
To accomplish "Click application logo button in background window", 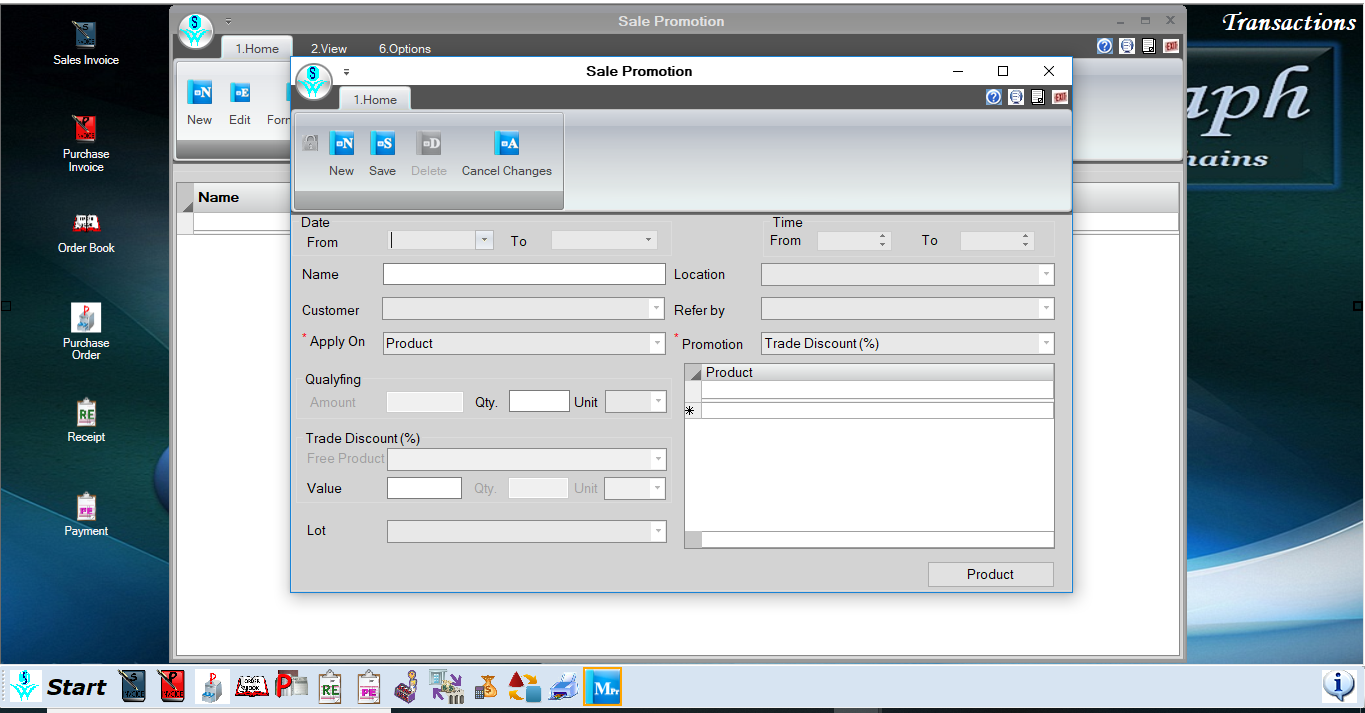I will point(196,30).
